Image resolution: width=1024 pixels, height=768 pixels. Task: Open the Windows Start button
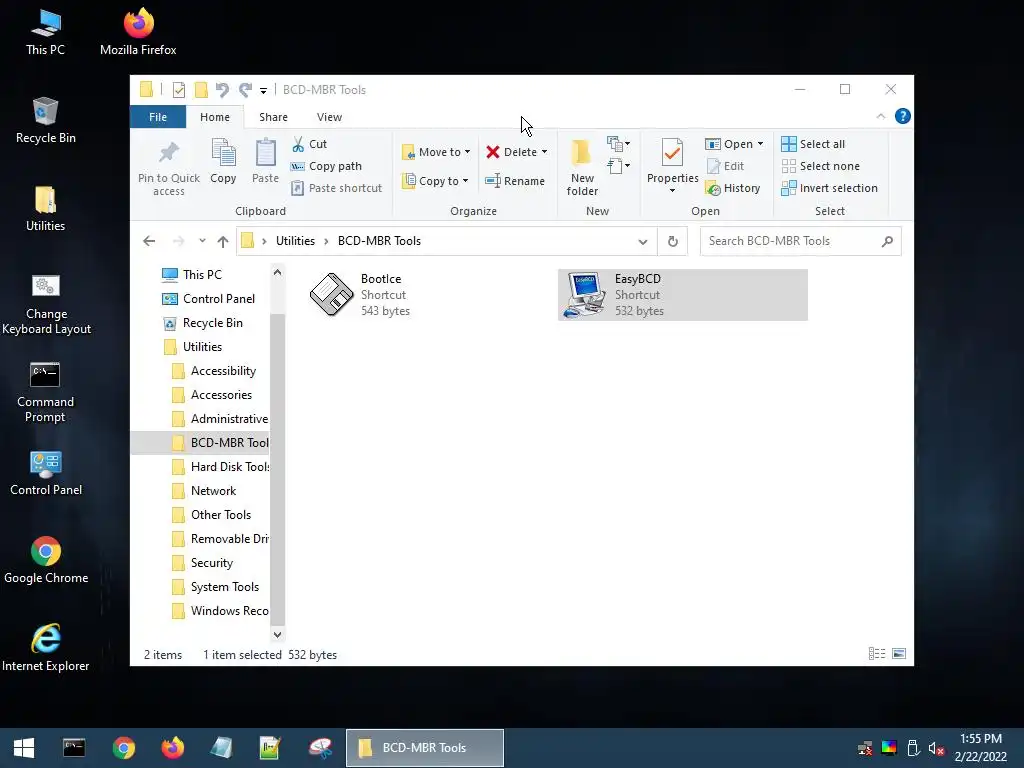click(x=24, y=748)
